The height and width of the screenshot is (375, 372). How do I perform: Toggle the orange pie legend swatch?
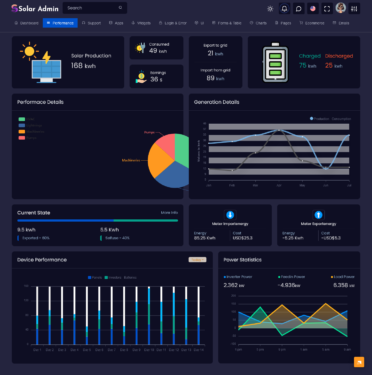tap(22, 132)
